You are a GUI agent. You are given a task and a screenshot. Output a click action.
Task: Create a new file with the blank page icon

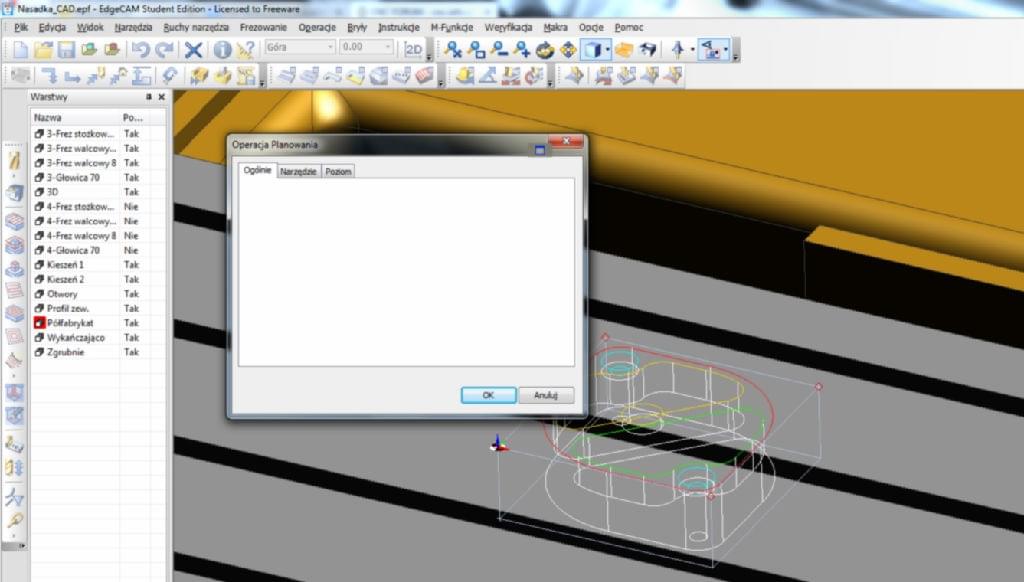pyautogui.click(x=20, y=50)
